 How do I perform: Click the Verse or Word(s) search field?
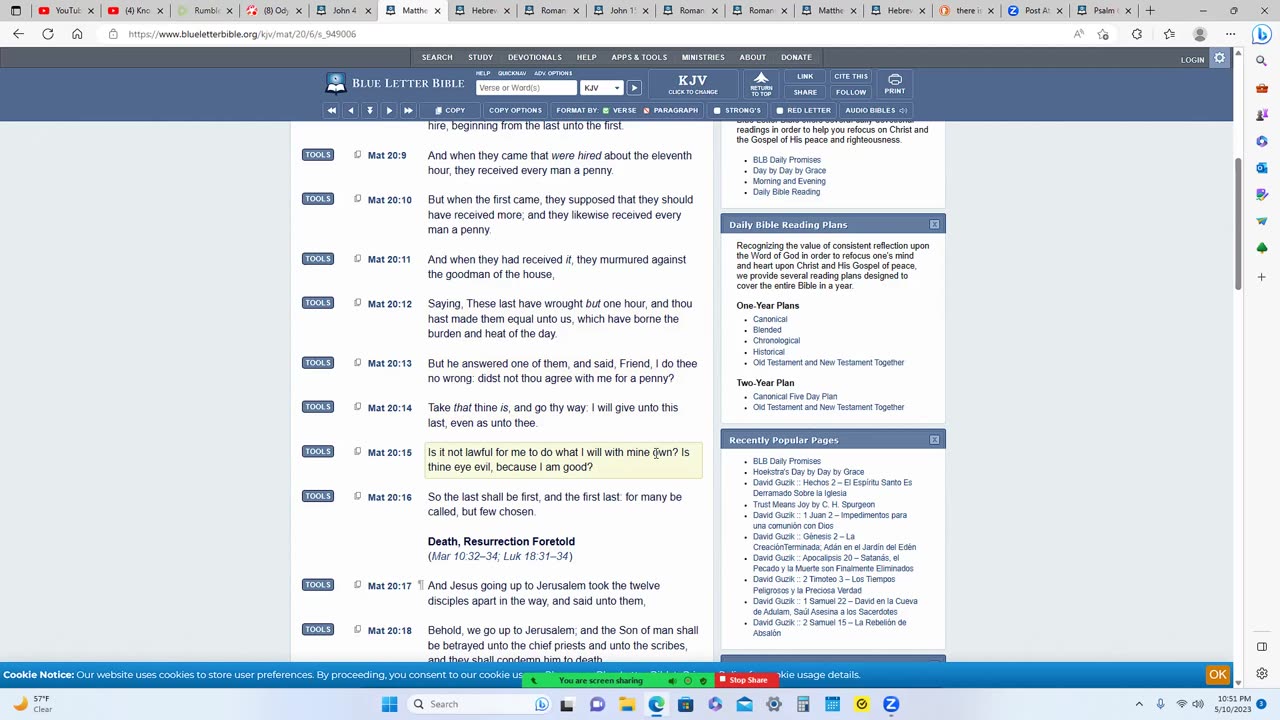(527, 88)
